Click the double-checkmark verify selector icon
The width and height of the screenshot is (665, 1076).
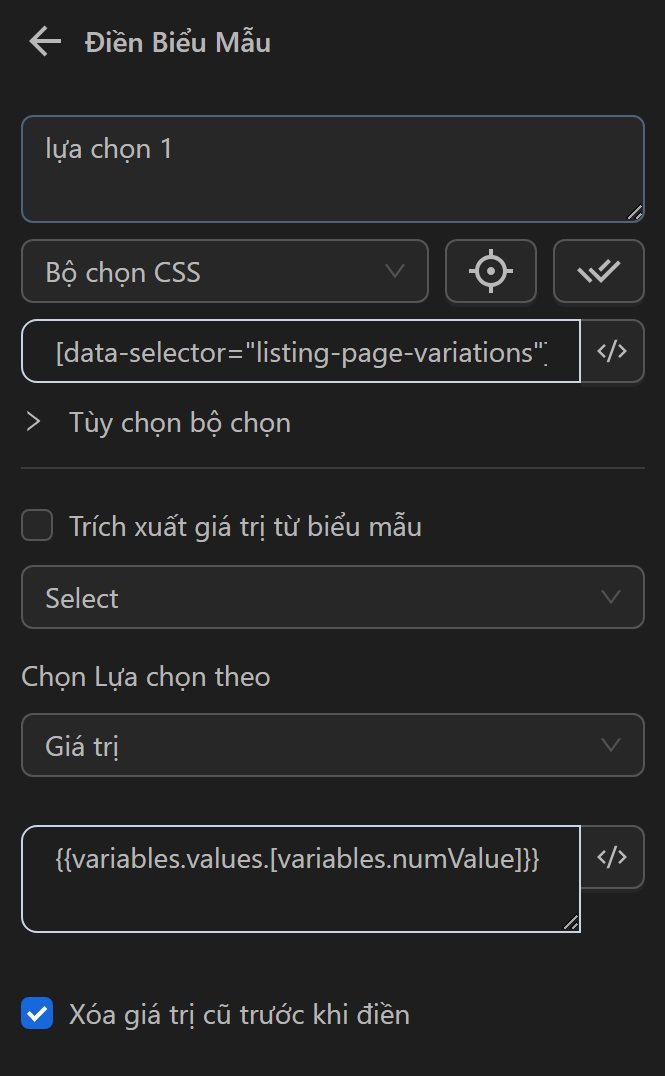pos(598,271)
